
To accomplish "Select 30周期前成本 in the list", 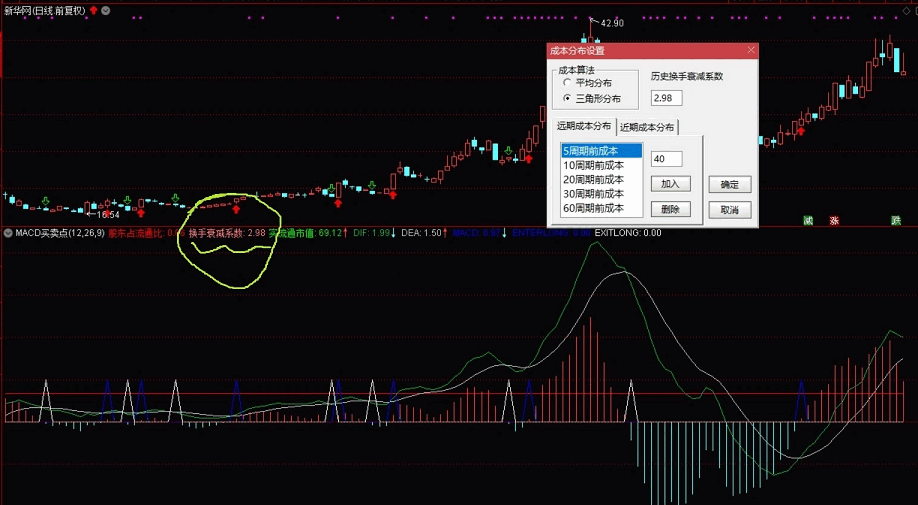I will [x=601, y=194].
